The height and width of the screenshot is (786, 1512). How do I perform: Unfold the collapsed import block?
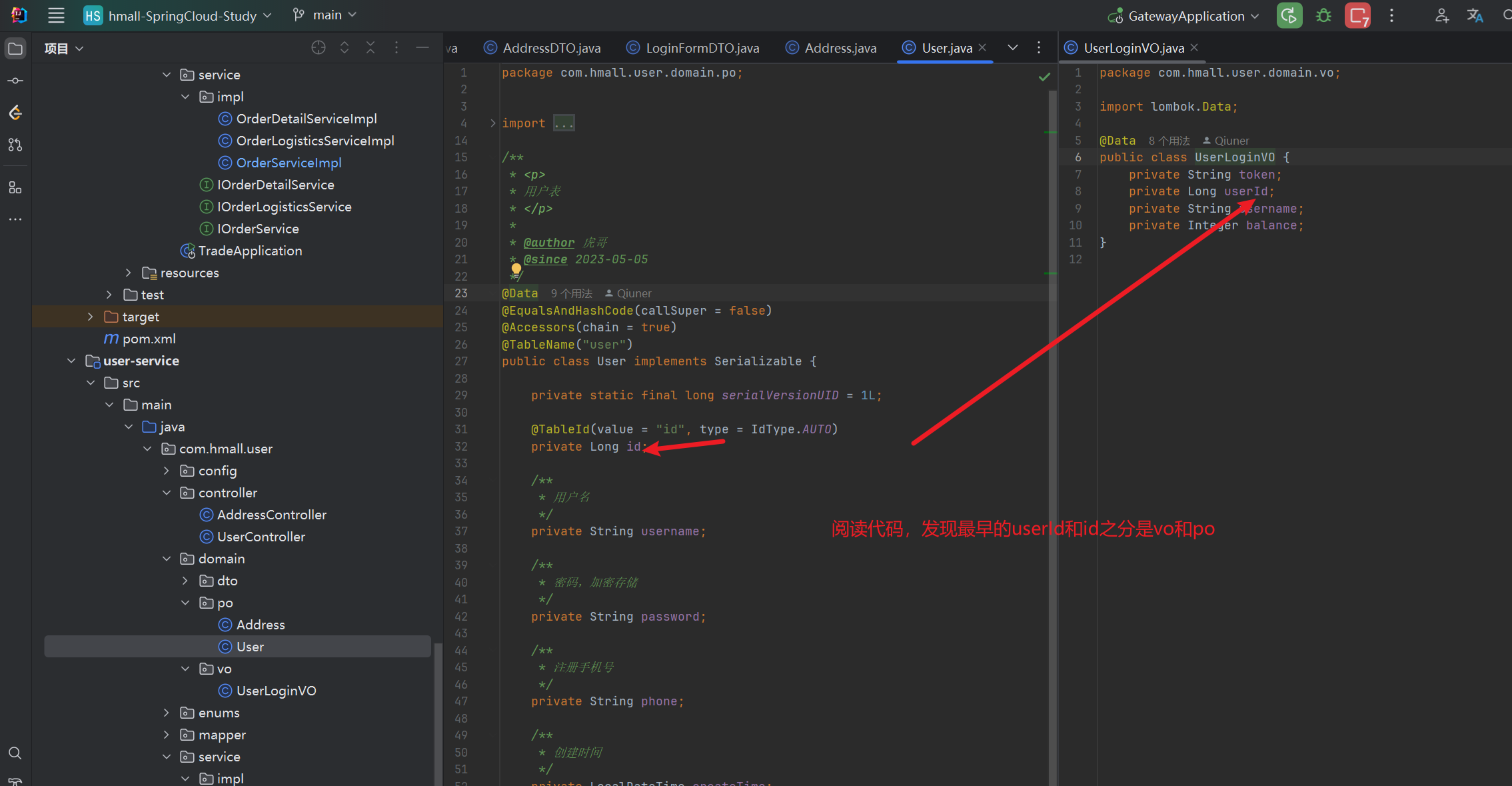coord(492,123)
